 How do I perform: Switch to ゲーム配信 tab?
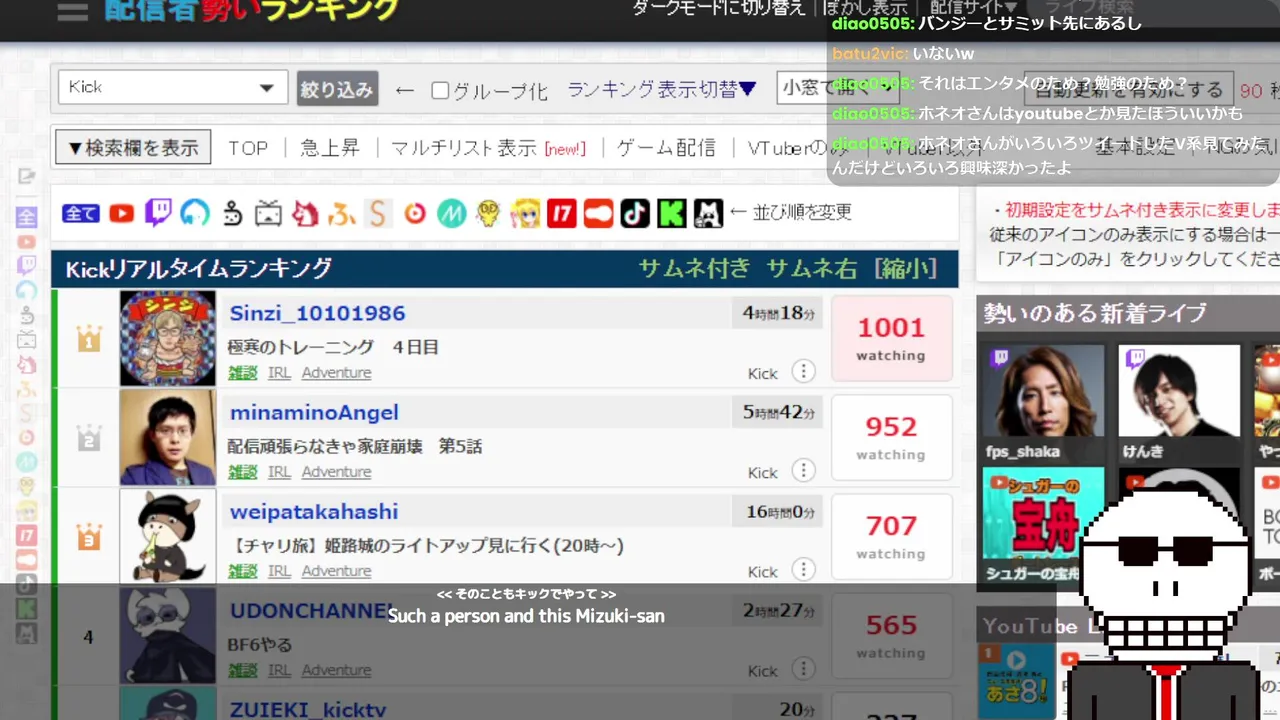coord(666,148)
